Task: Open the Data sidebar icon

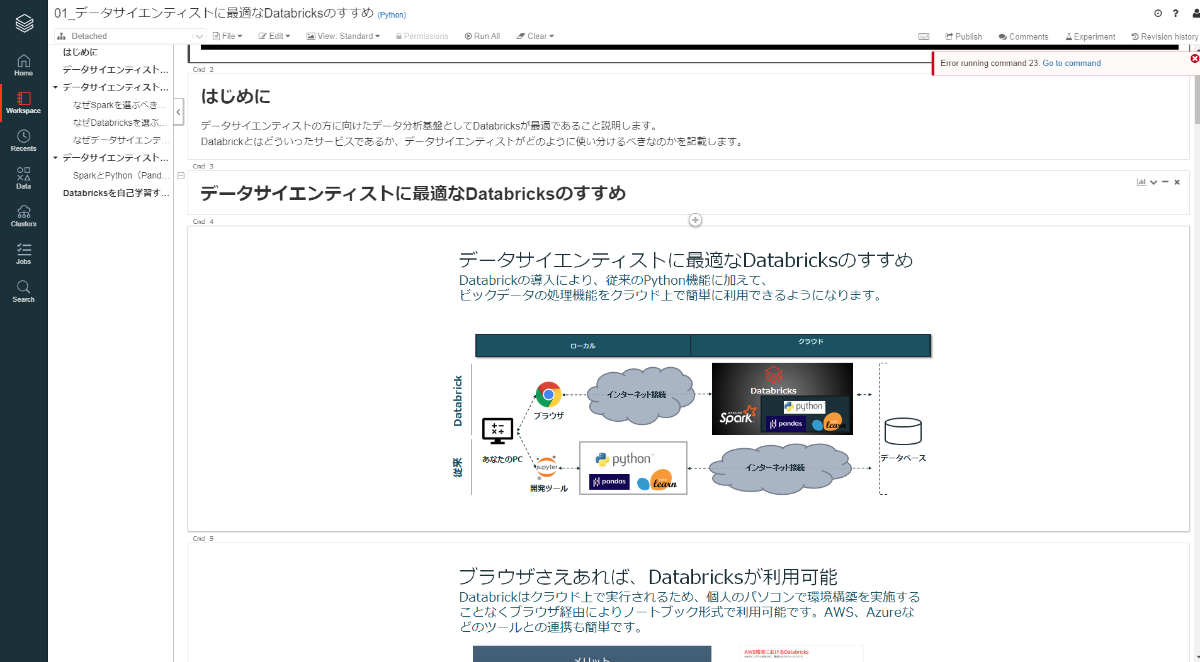Action: tap(24, 177)
